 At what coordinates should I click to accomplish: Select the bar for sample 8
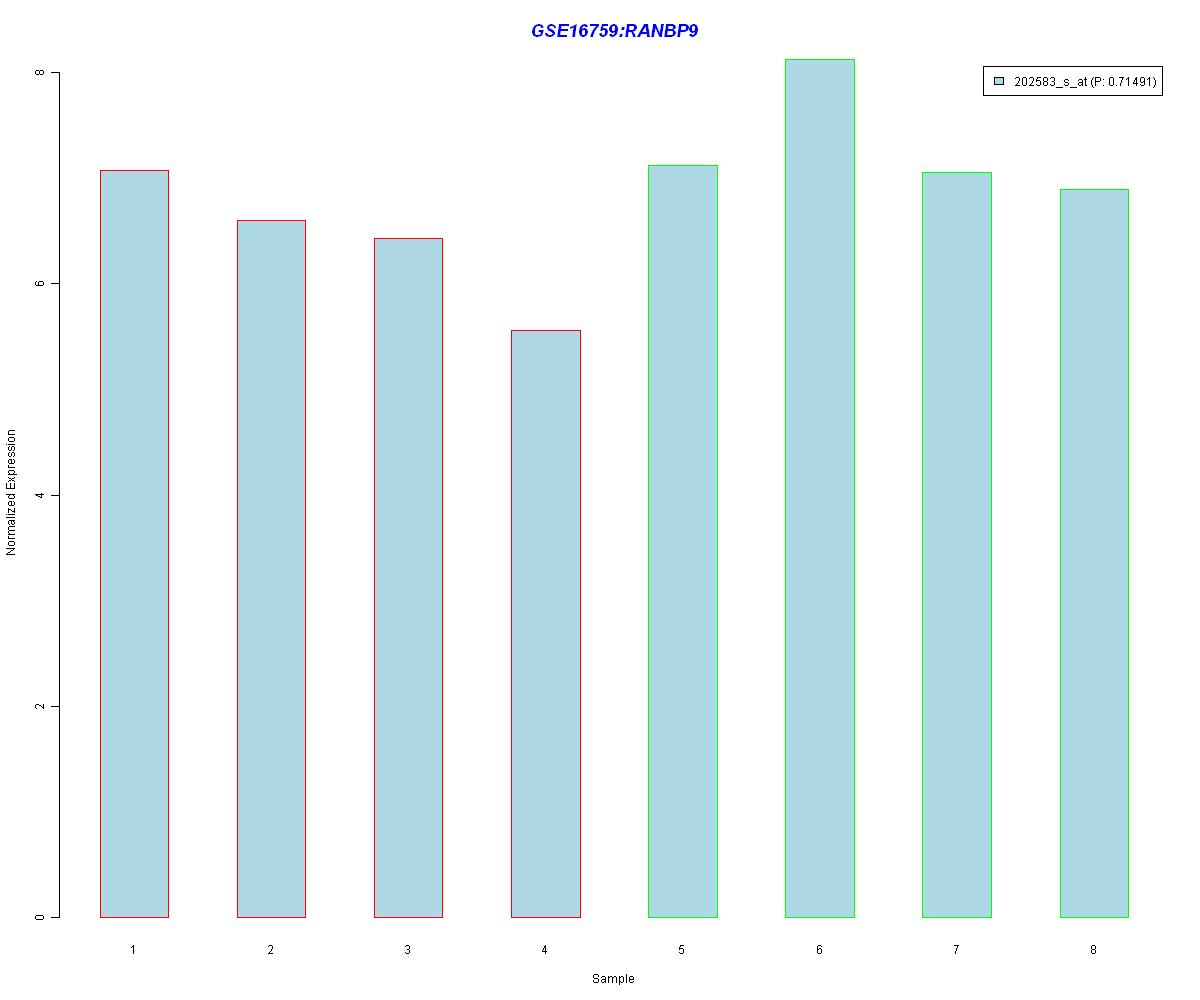coord(1094,553)
